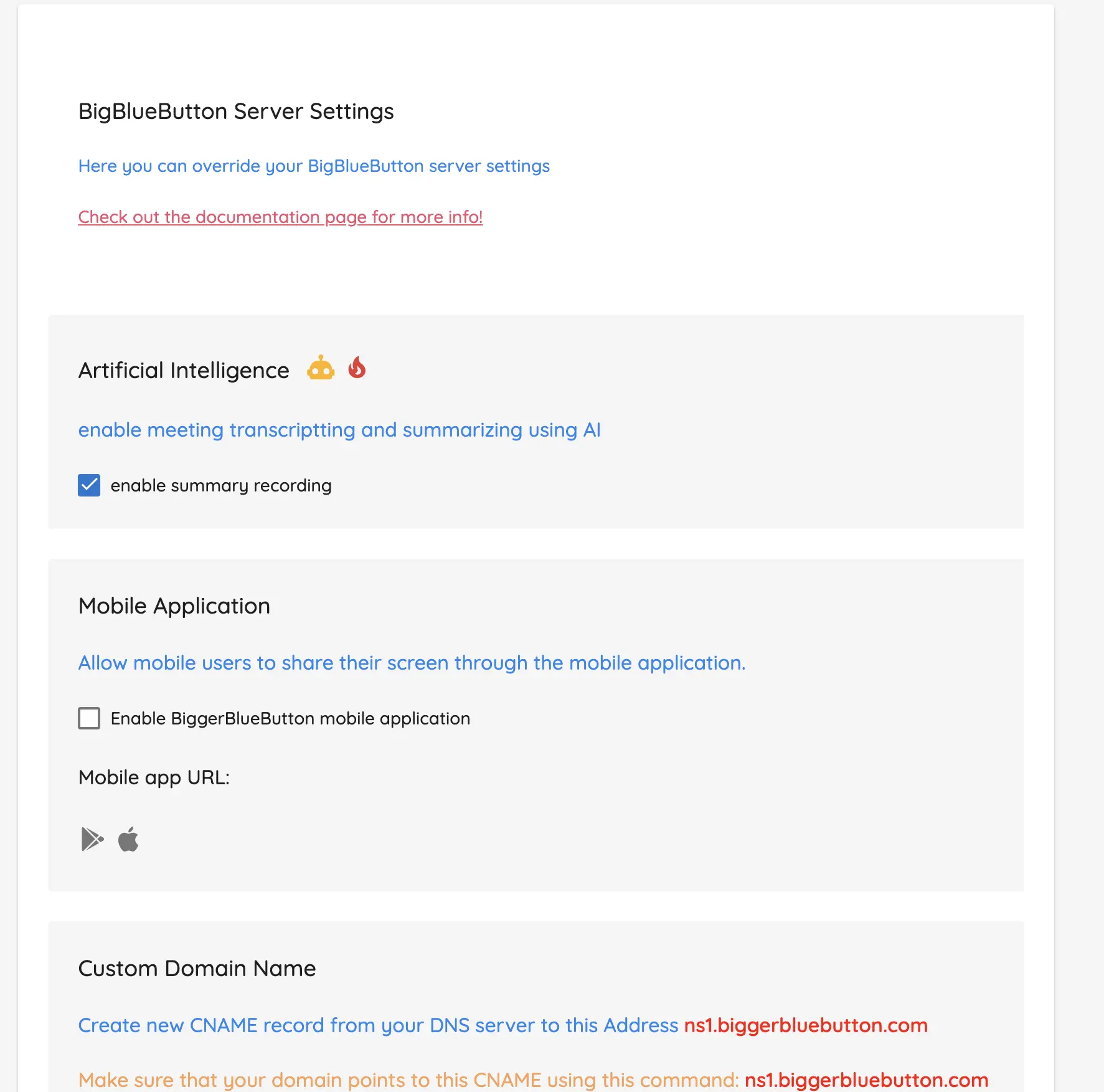Open the documentation page link

click(x=280, y=217)
